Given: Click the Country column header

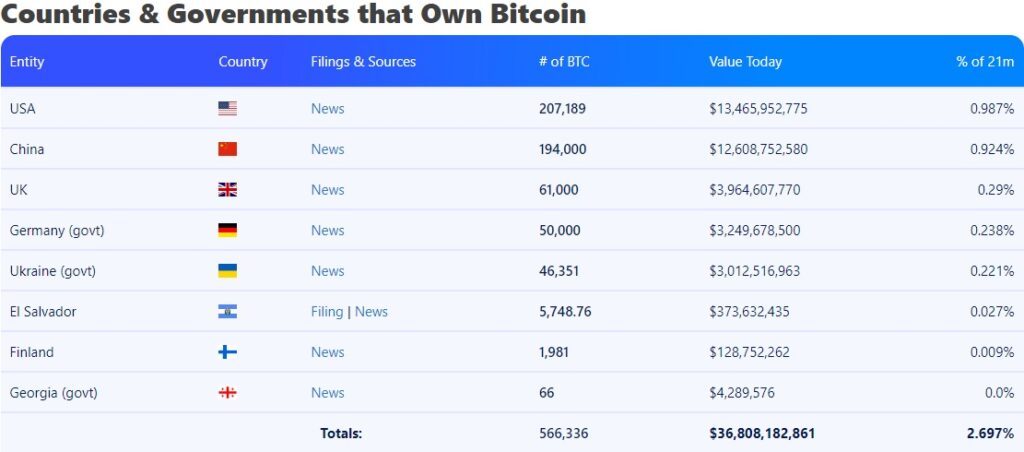Looking at the screenshot, I should (x=243, y=62).
